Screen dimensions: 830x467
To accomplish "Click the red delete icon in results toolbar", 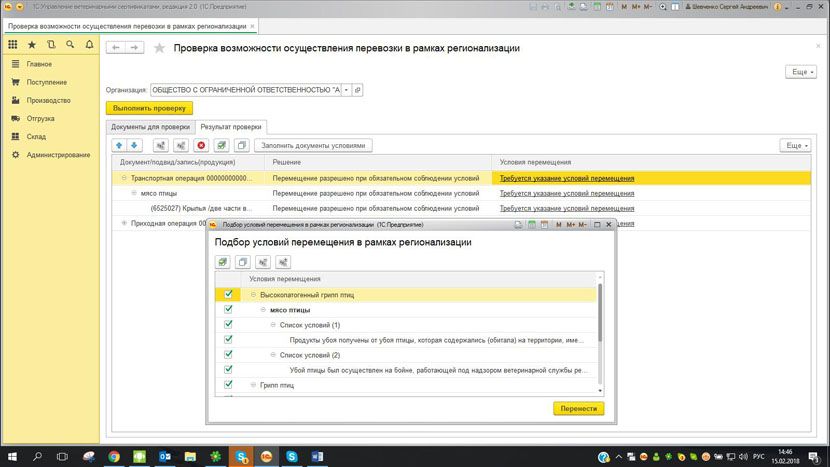I will pyautogui.click(x=201, y=145).
